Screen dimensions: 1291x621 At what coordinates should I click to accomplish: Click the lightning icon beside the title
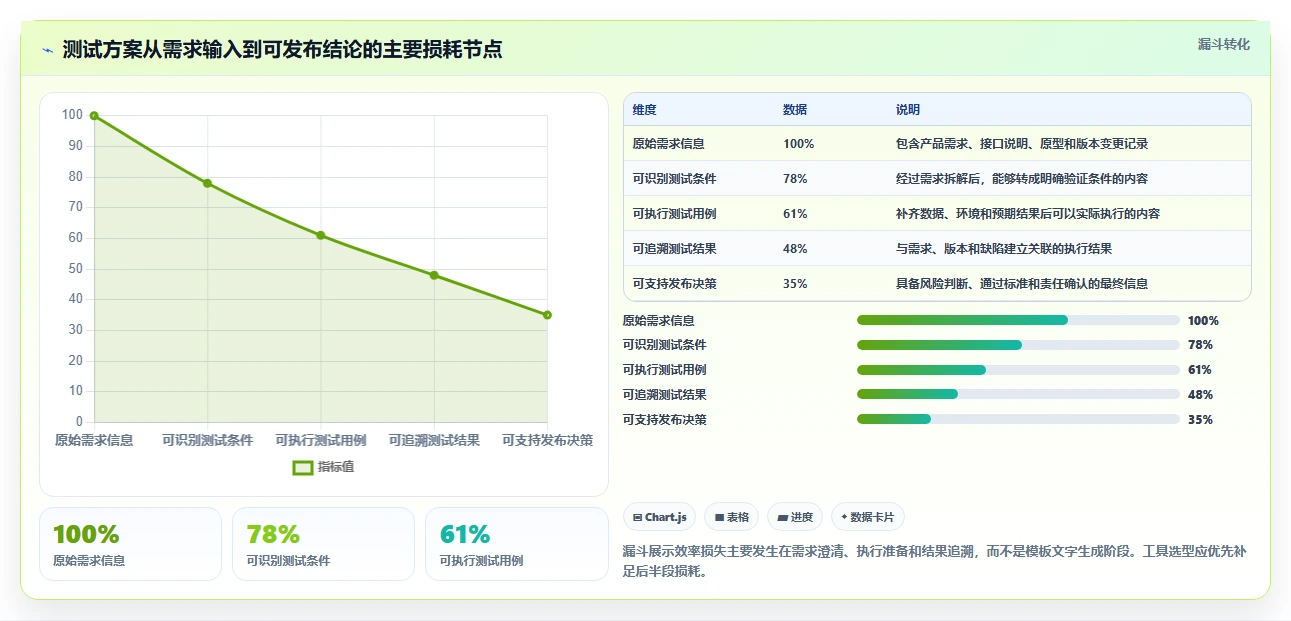[x=47, y=50]
